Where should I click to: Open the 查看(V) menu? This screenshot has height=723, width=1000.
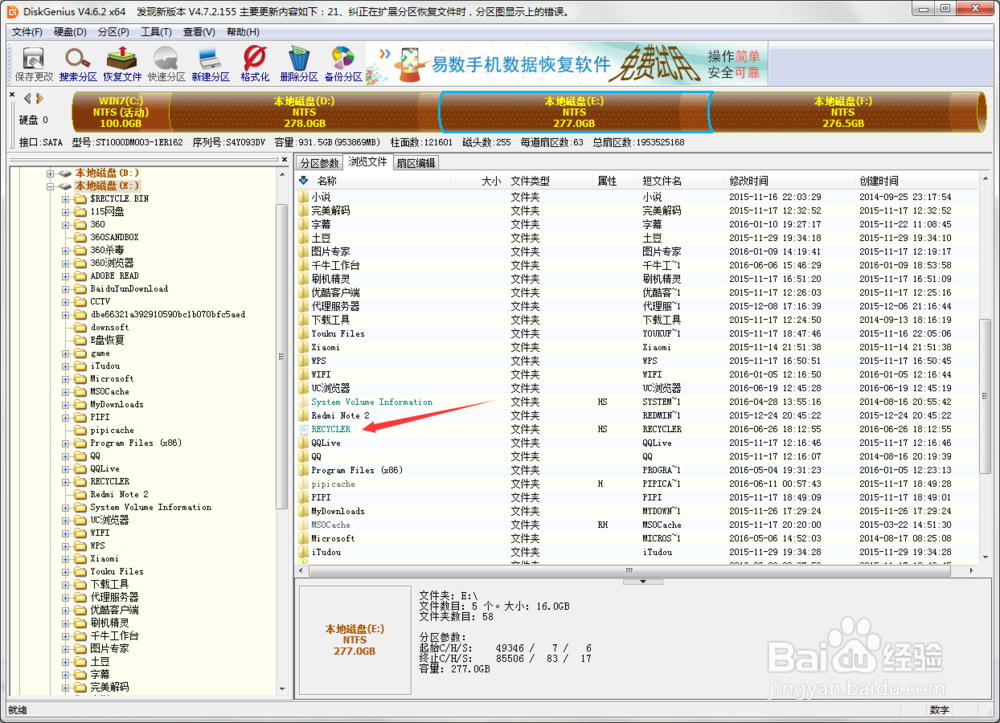click(199, 32)
